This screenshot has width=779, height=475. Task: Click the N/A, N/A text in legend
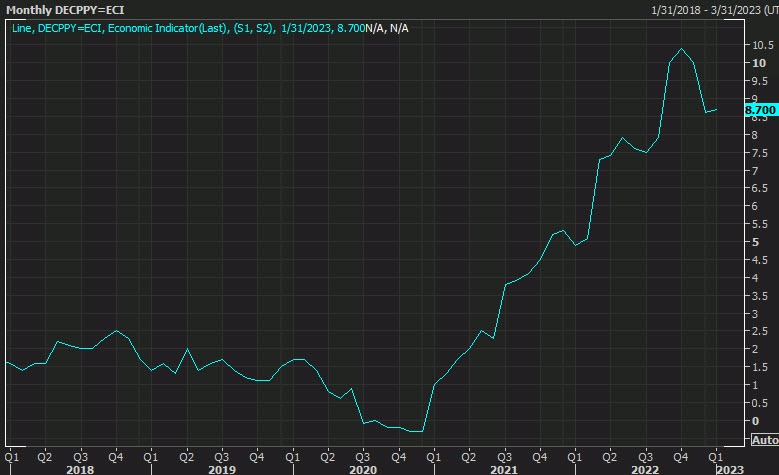[386, 28]
